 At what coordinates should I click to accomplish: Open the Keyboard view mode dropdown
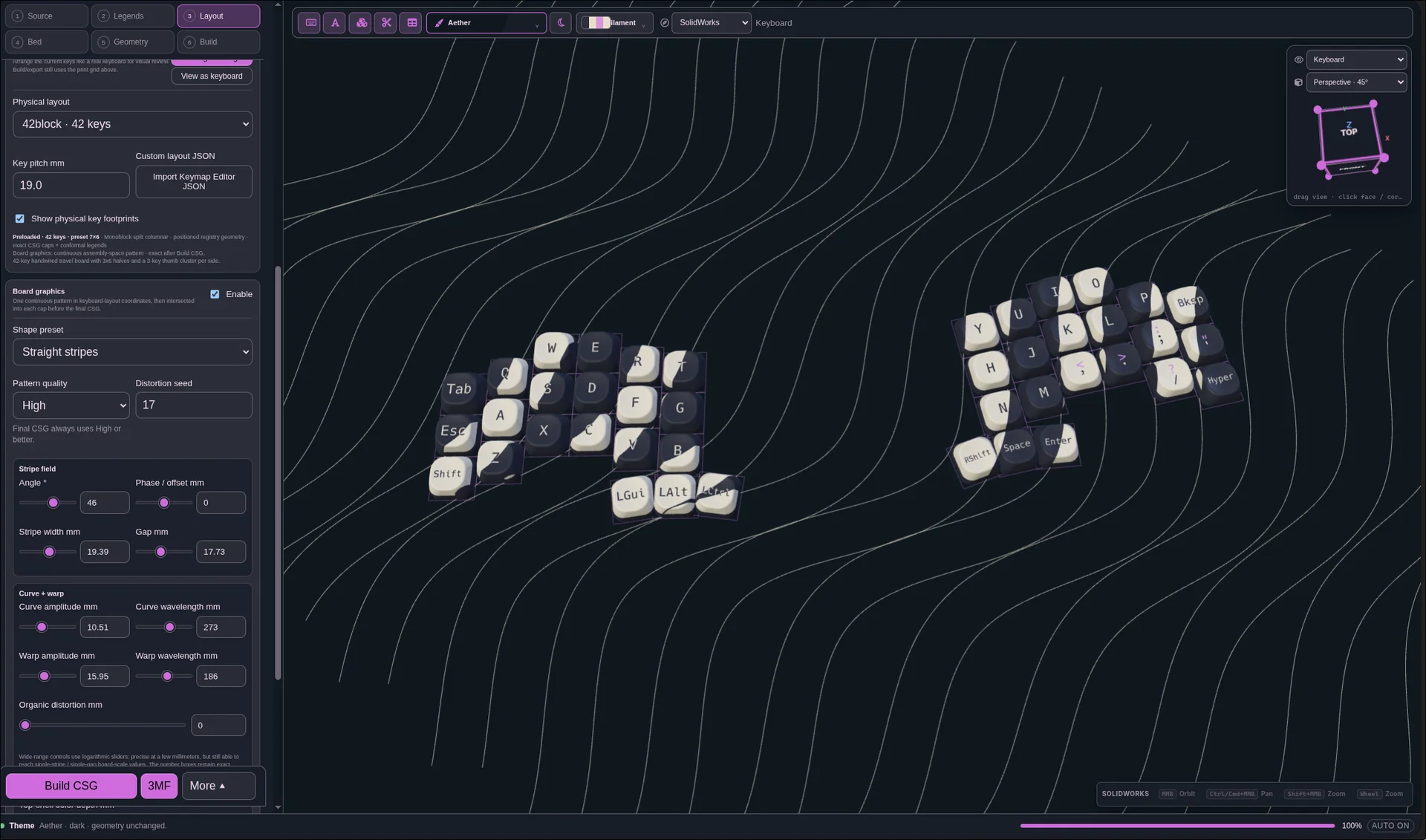(1356, 60)
